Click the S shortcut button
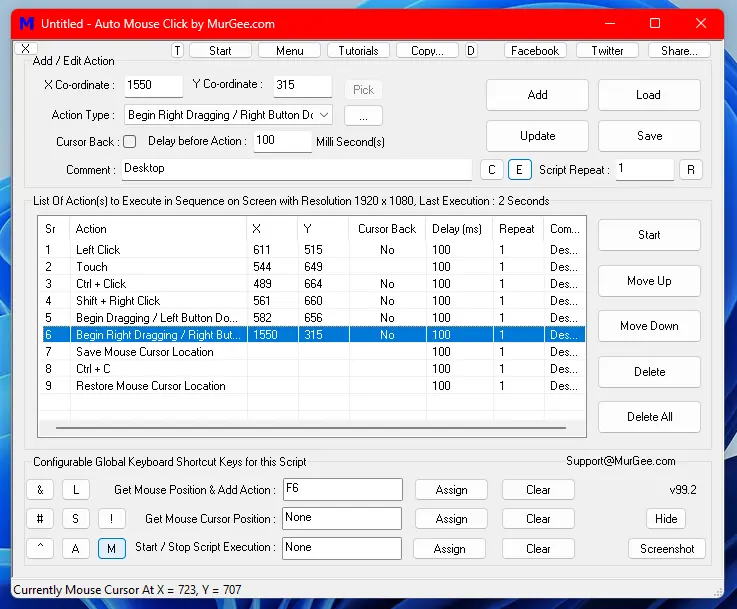This screenshot has height=609, width=737. coord(76,519)
